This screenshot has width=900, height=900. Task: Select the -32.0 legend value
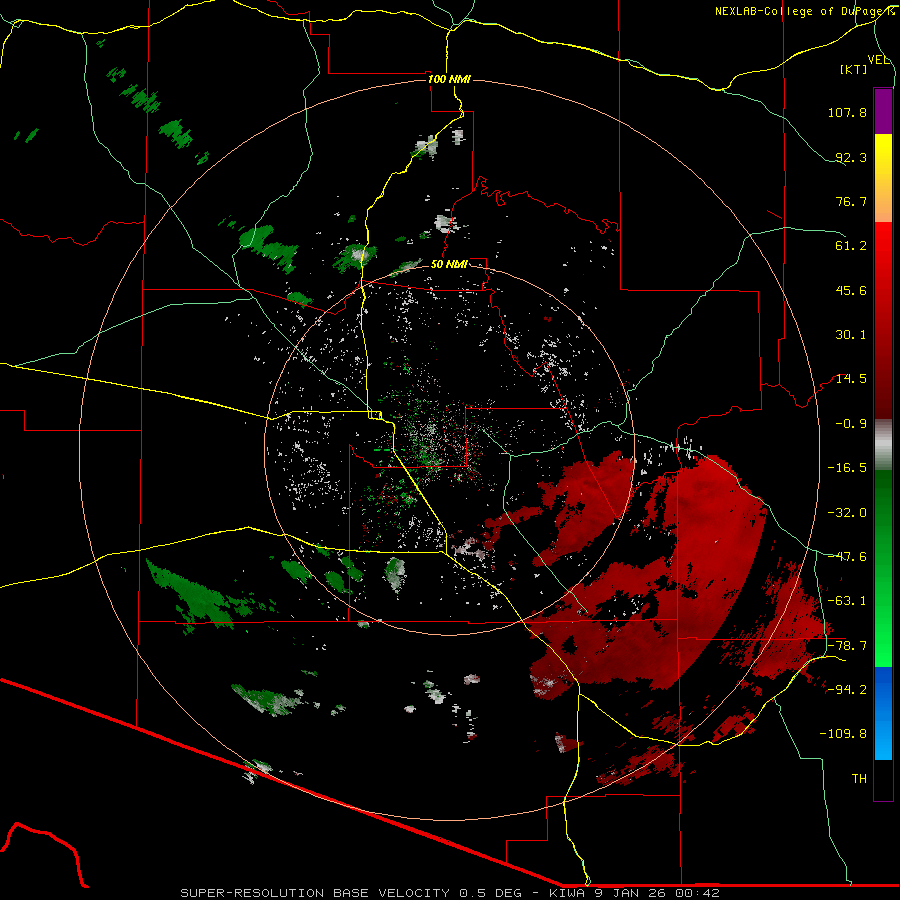[847, 513]
